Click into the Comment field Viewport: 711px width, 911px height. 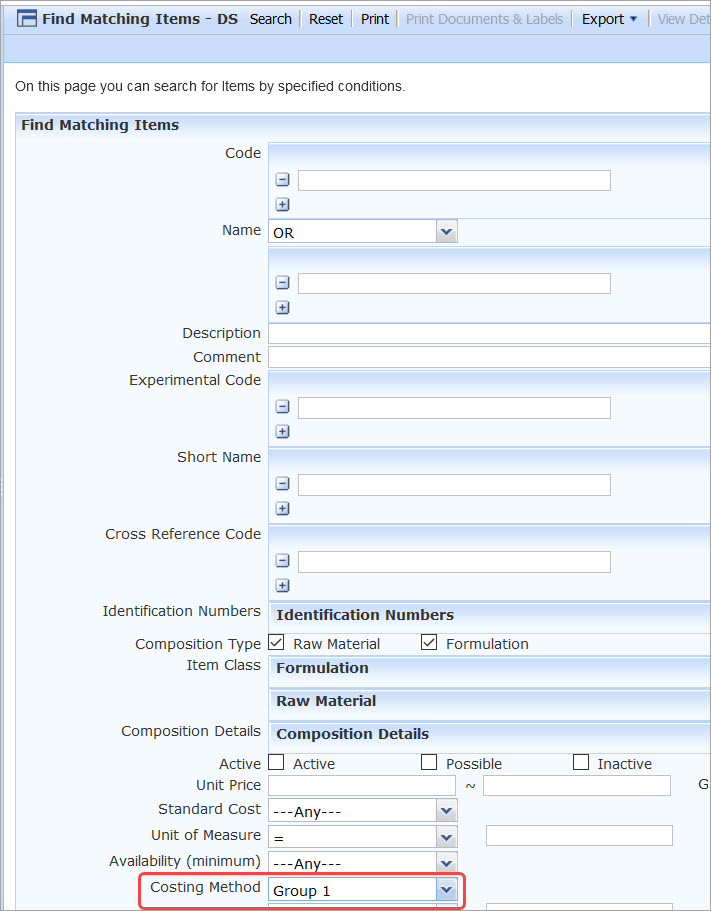tap(490, 357)
